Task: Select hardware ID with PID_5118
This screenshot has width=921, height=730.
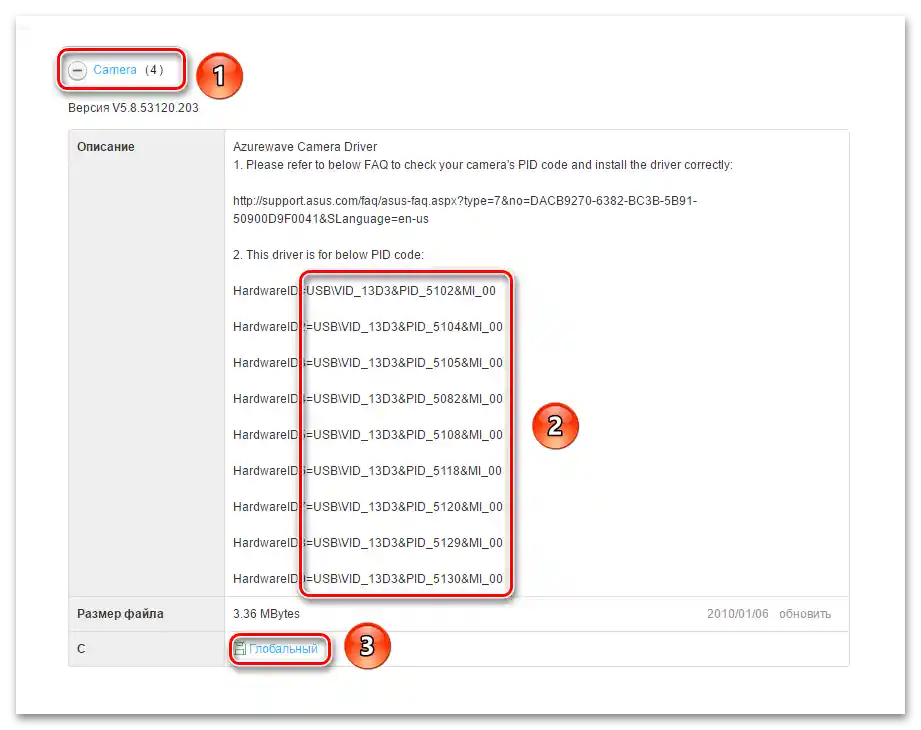Action: click(367, 471)
